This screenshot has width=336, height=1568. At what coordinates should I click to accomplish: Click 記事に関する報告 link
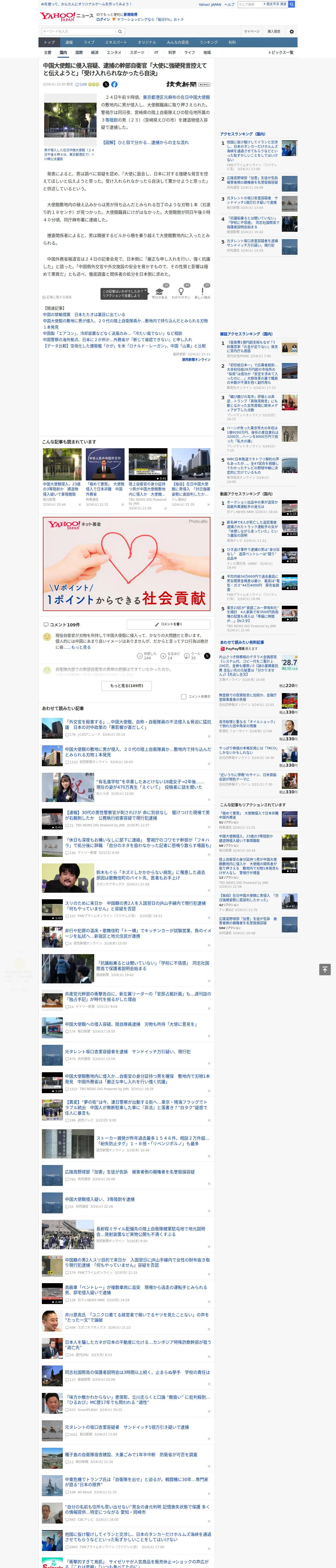tap(57, 297)
